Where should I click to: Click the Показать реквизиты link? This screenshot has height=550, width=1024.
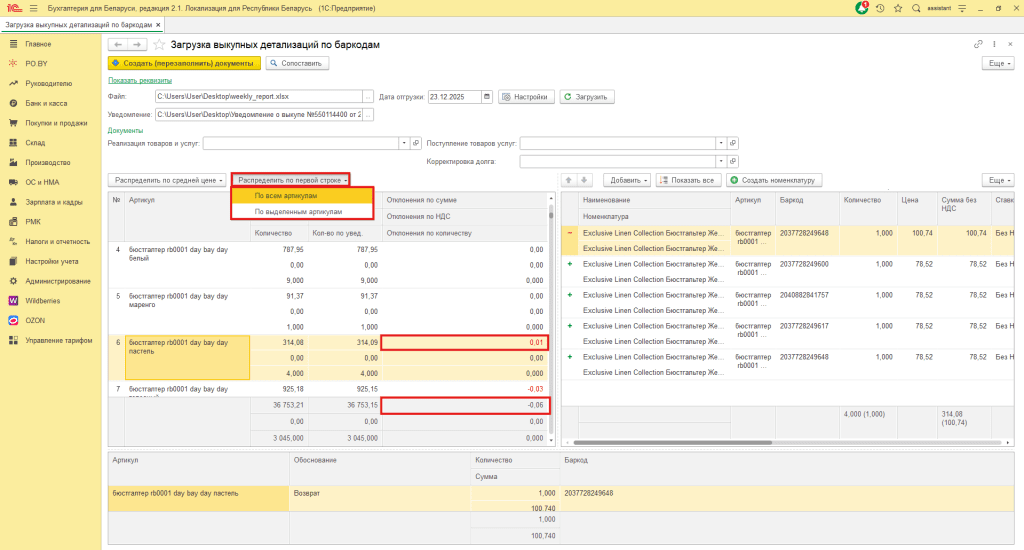139,80
